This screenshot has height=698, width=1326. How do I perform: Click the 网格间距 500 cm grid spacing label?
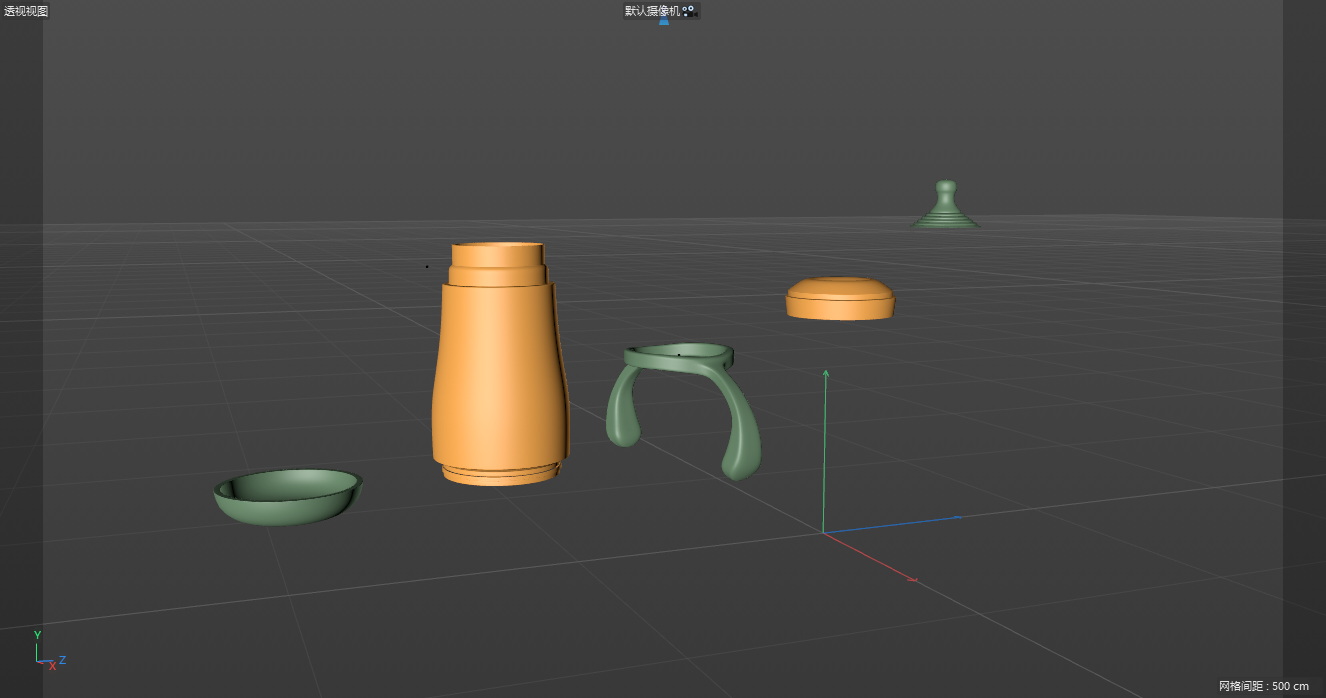(1263, 686)
